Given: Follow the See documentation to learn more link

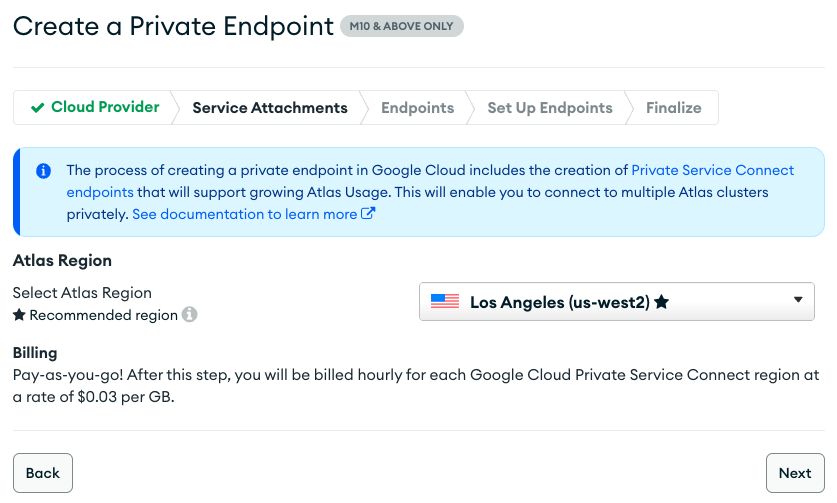Looking at the screenshot, I should click(x=244, y=214).
